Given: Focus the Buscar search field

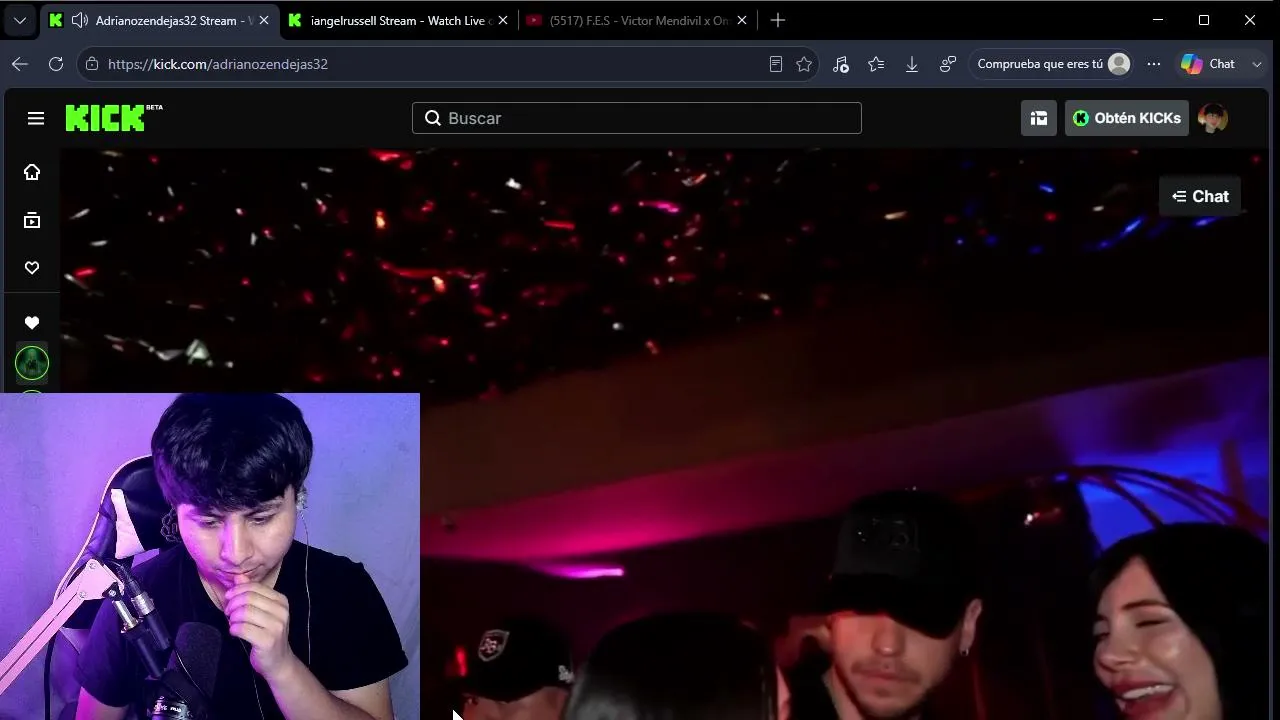Looking at the screenshot, I should 636,118.
